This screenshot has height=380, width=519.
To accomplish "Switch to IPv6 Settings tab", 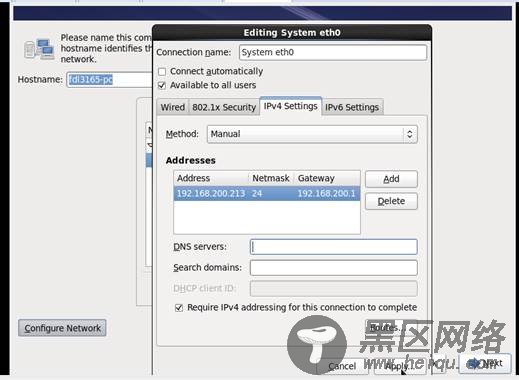I will (x=352, y=107).
